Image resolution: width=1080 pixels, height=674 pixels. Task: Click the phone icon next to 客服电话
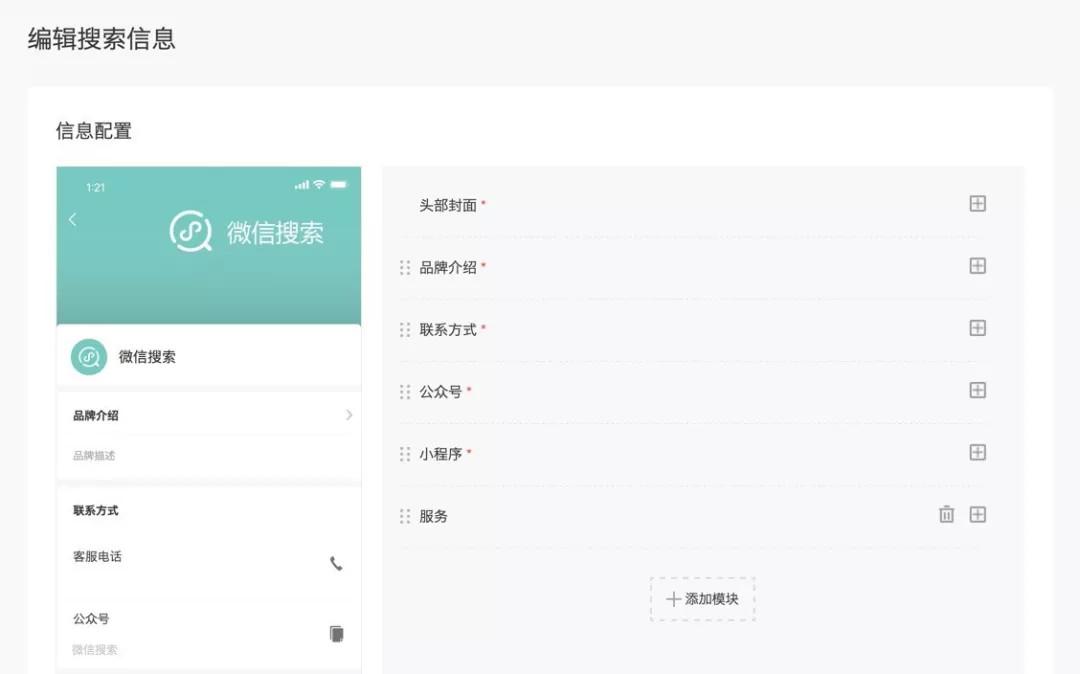point(336,563)
